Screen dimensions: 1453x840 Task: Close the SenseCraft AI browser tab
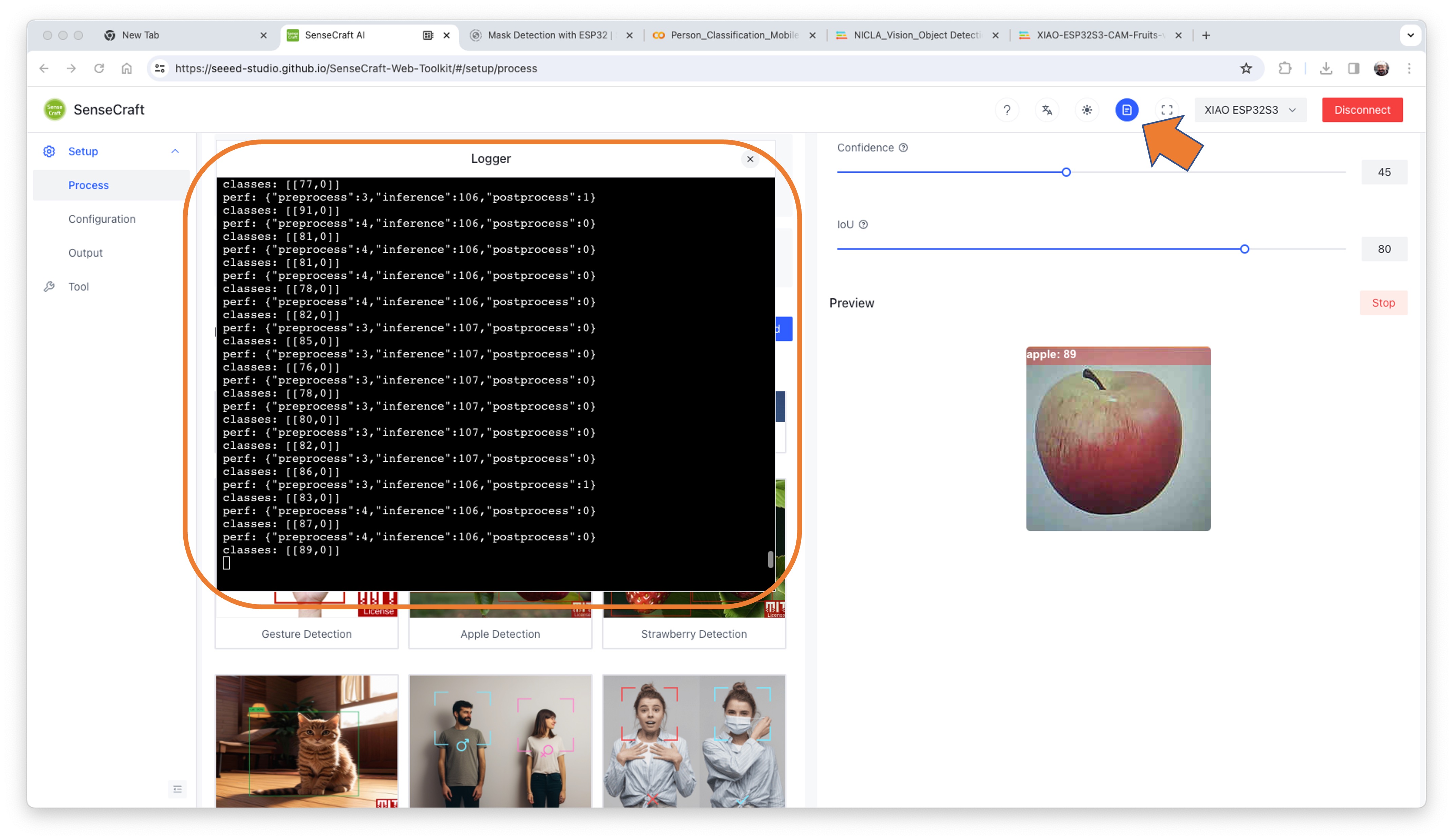point(446,35)
